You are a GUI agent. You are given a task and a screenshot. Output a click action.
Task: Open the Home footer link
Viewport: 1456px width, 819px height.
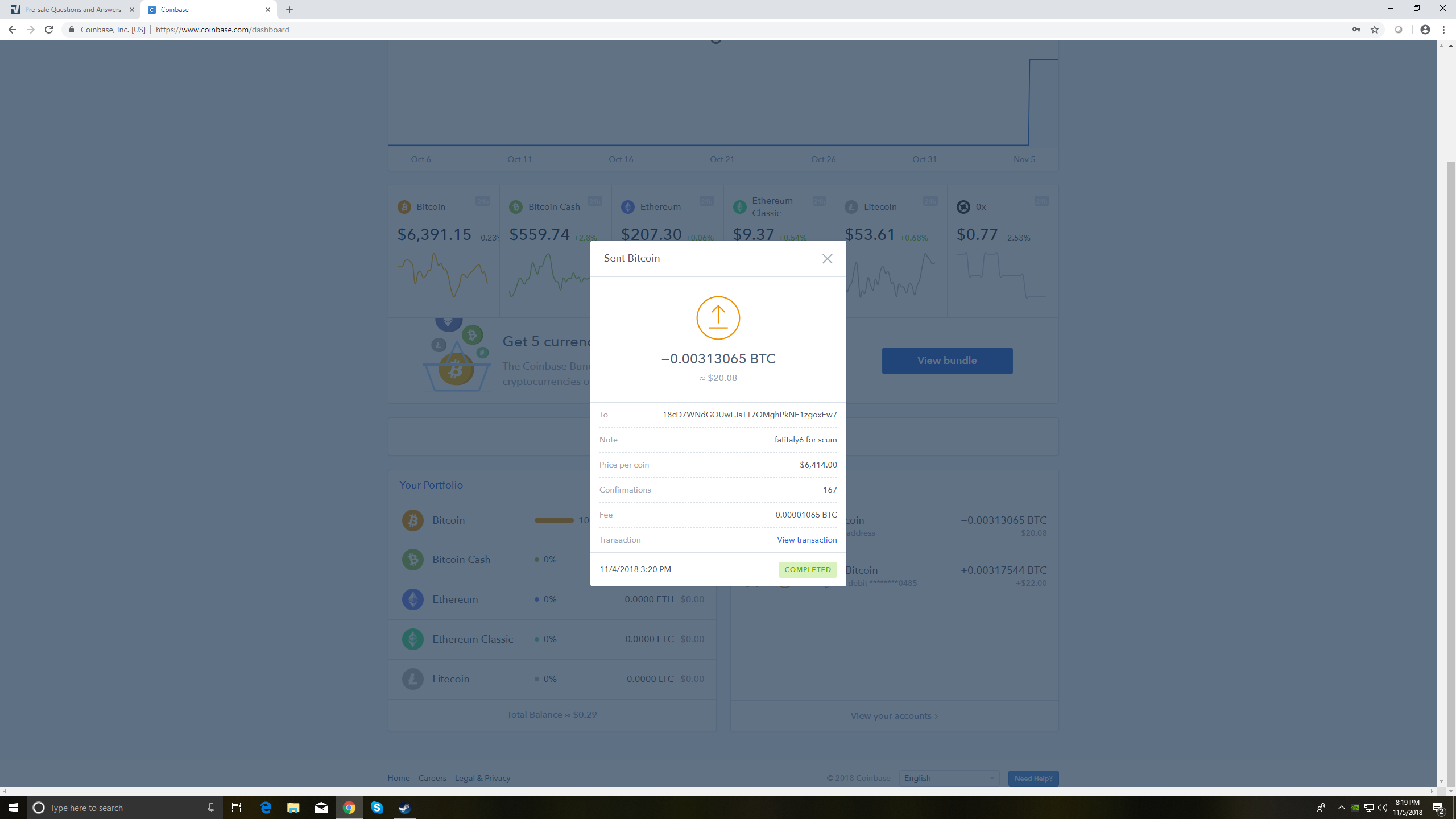(399, 778)
